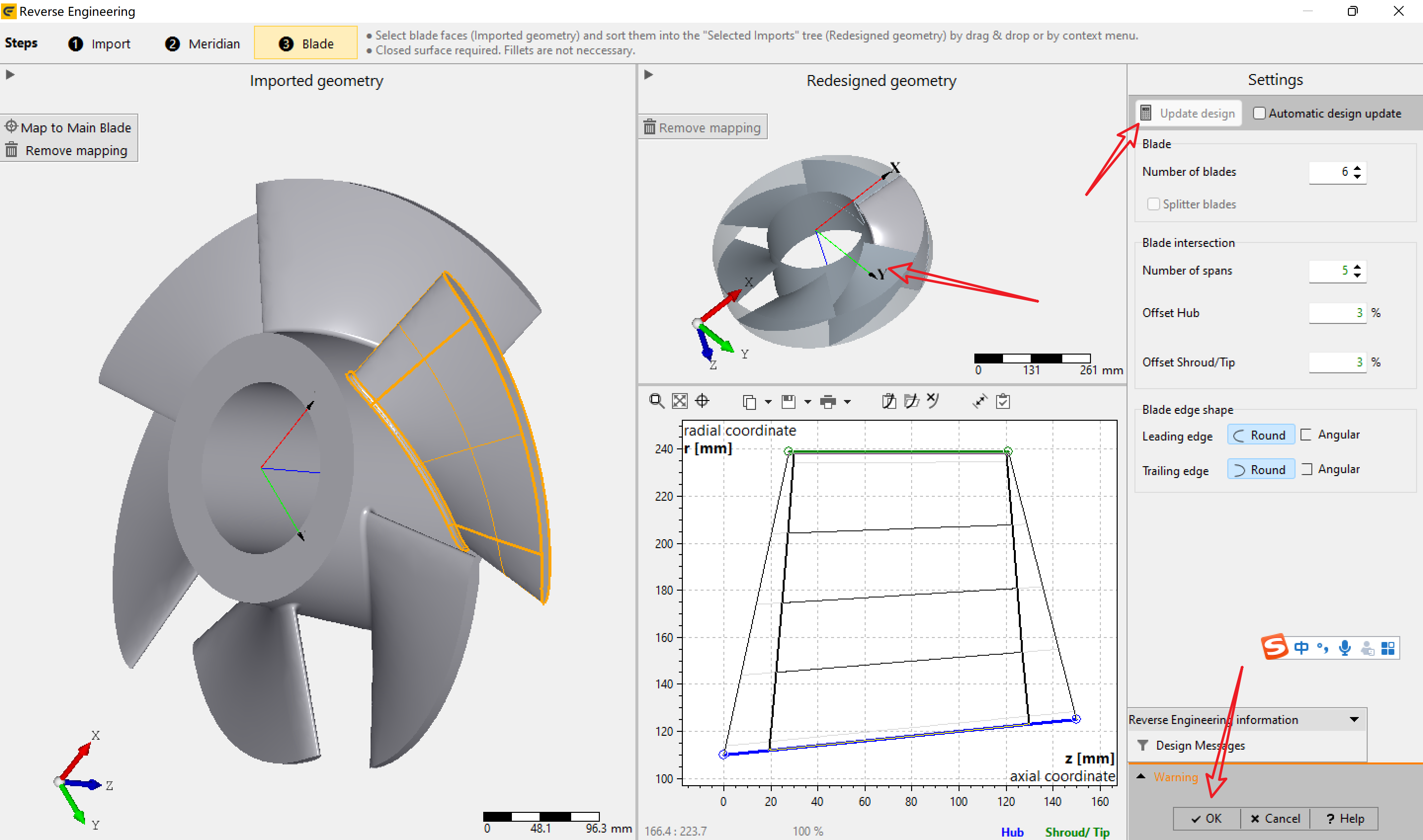Expand the Redesigned geometry panel triangle
1423x840 pixels.
point(649,74)
